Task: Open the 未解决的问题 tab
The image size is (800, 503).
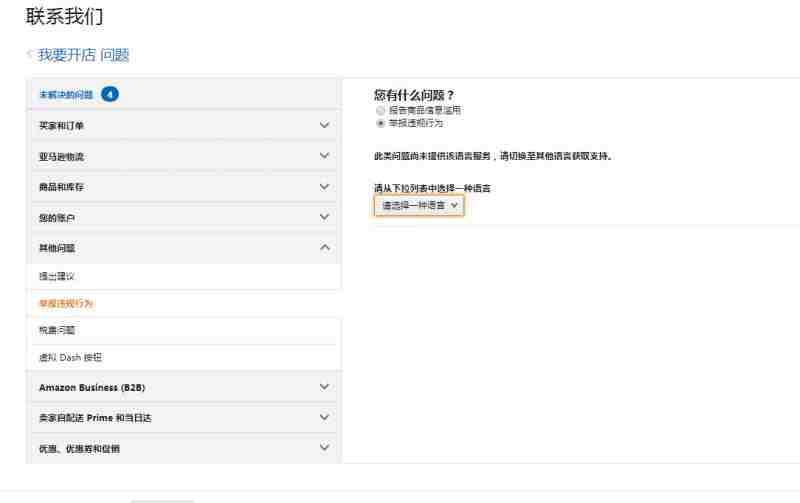Action: click(66, 95)
